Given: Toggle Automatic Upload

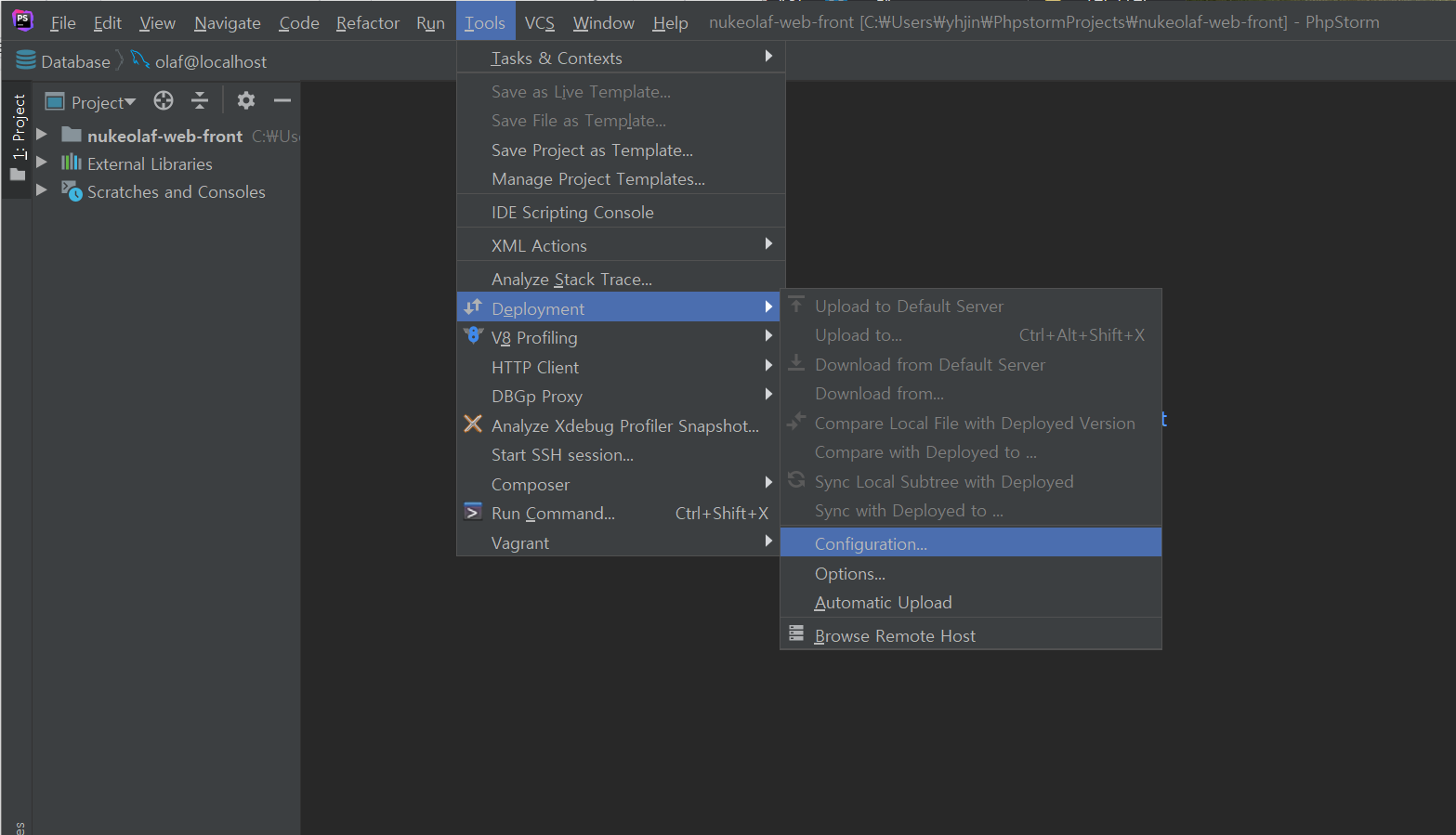Looking at the screenshot, I should point(971,602).
